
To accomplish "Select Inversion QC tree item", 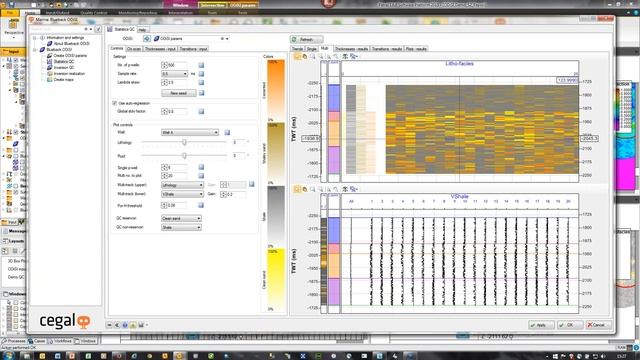I will 64,68.
